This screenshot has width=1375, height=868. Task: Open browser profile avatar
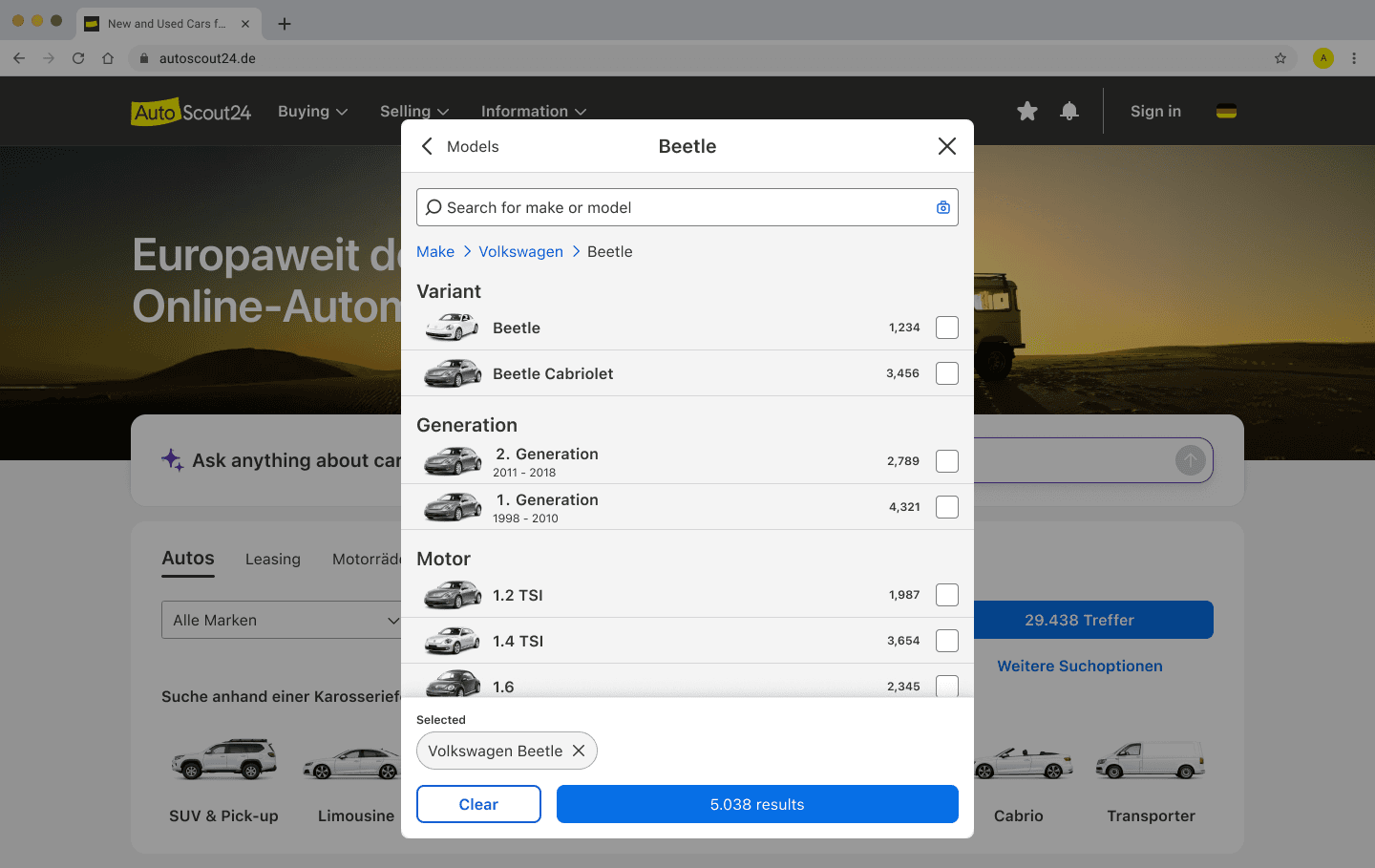coord(1323,58)
